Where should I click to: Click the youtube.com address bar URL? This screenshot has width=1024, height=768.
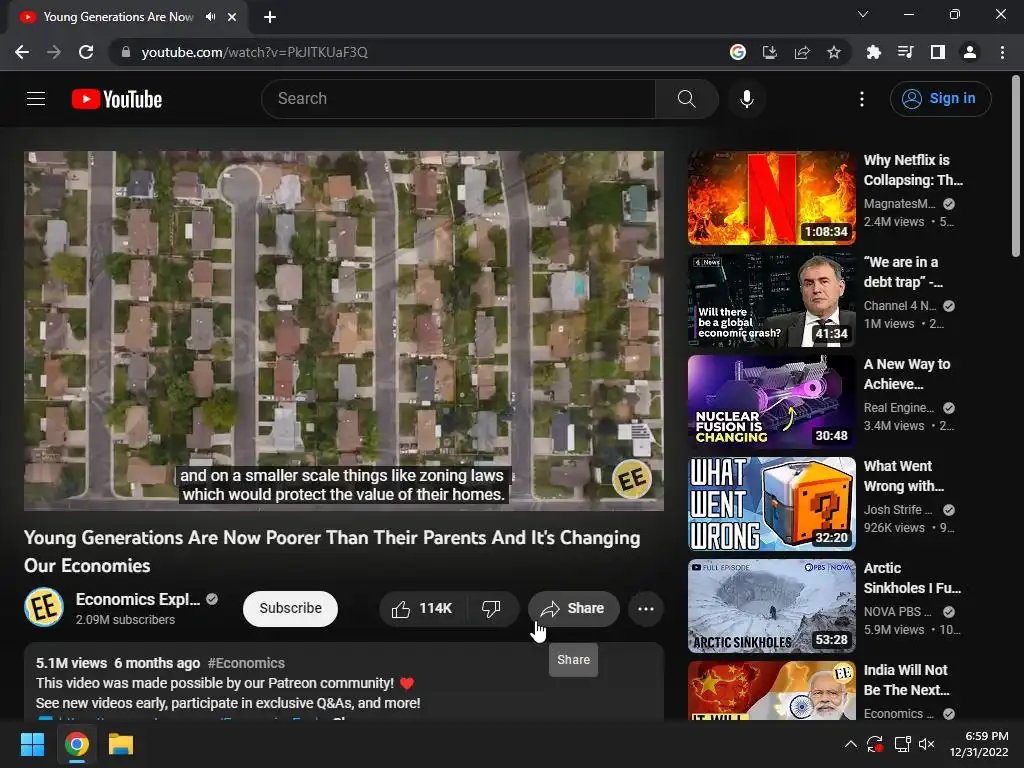[255, 52]
